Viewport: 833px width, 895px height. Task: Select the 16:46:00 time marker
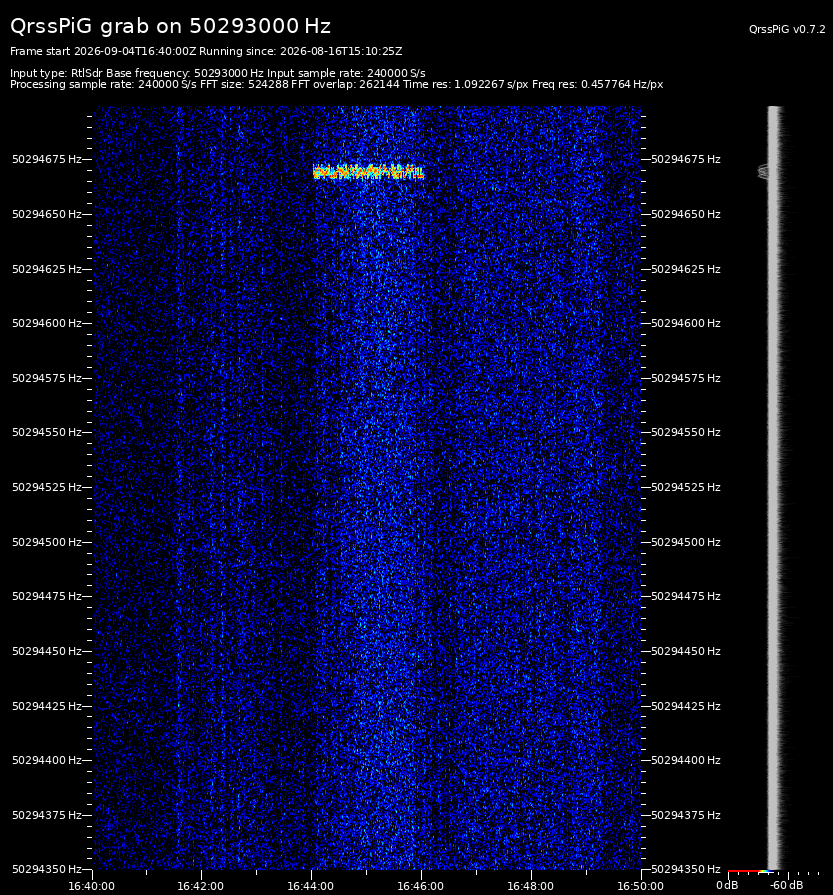tap(420, 886)
